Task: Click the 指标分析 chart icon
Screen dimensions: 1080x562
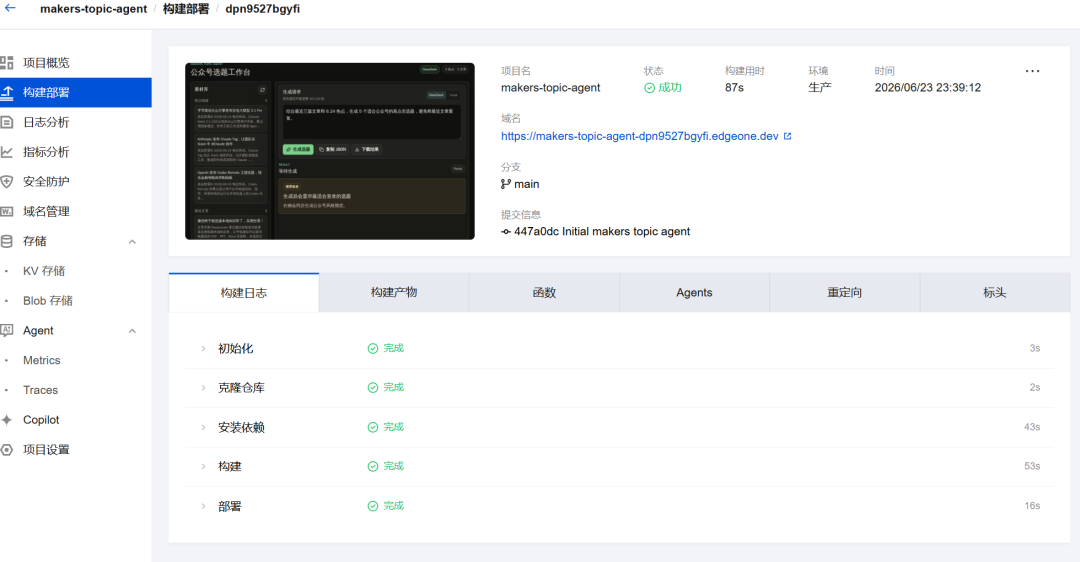Action: coord(7,152)
